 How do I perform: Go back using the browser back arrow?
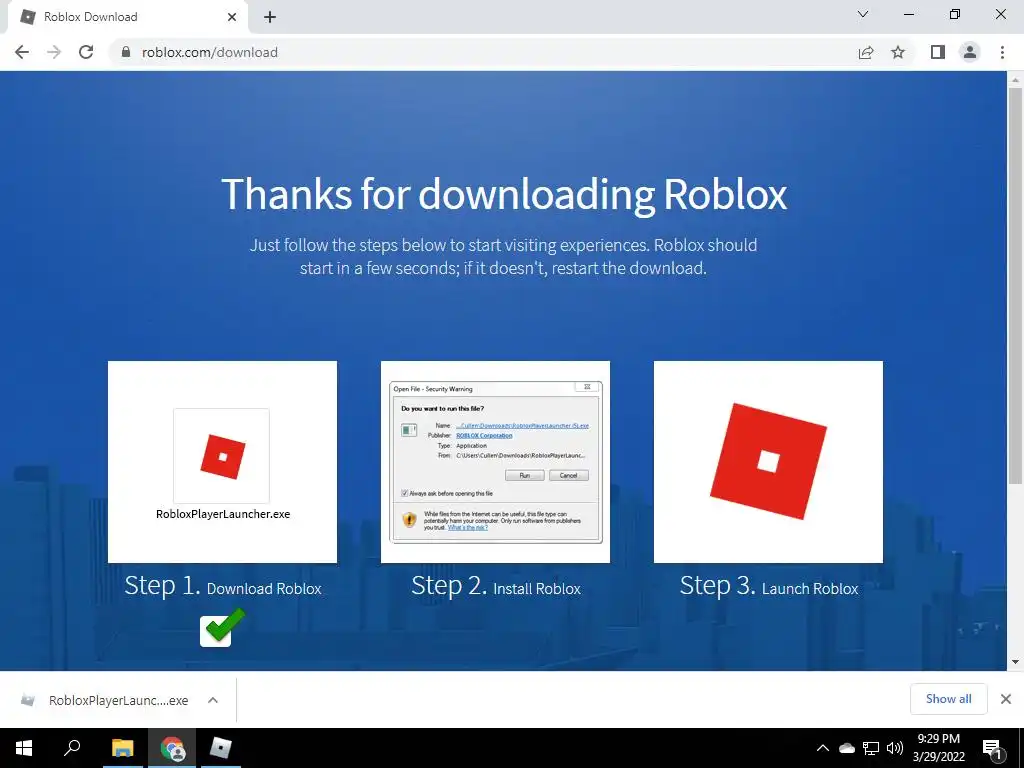point(22,52)
